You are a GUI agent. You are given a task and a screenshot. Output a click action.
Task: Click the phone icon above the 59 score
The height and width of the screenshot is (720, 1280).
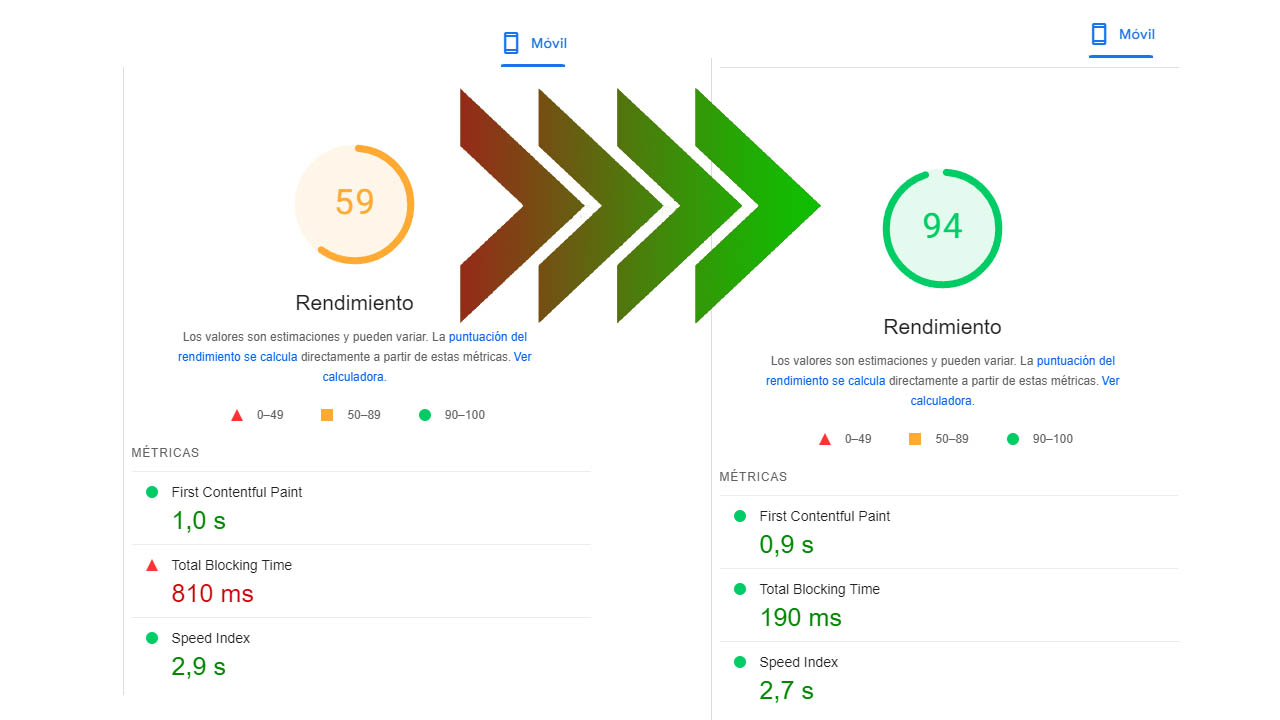pyautogui.click(x=511, y=43)
